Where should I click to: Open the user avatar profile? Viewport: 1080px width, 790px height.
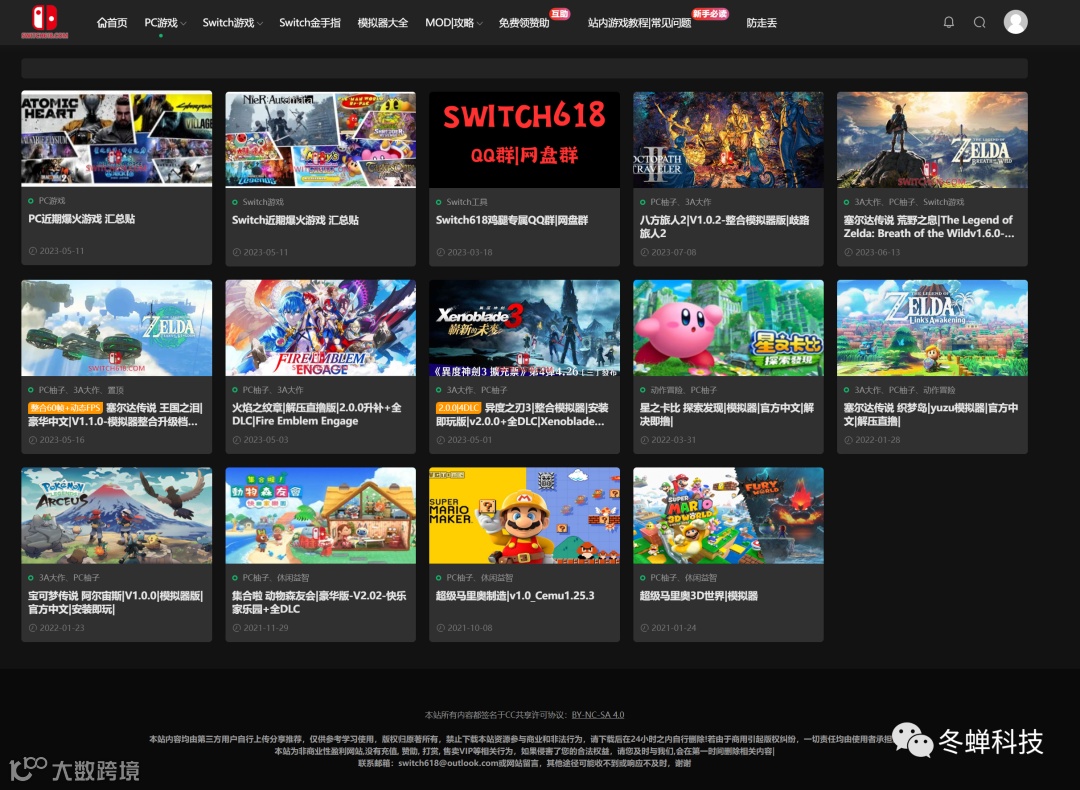click(x=1015, y=22)
